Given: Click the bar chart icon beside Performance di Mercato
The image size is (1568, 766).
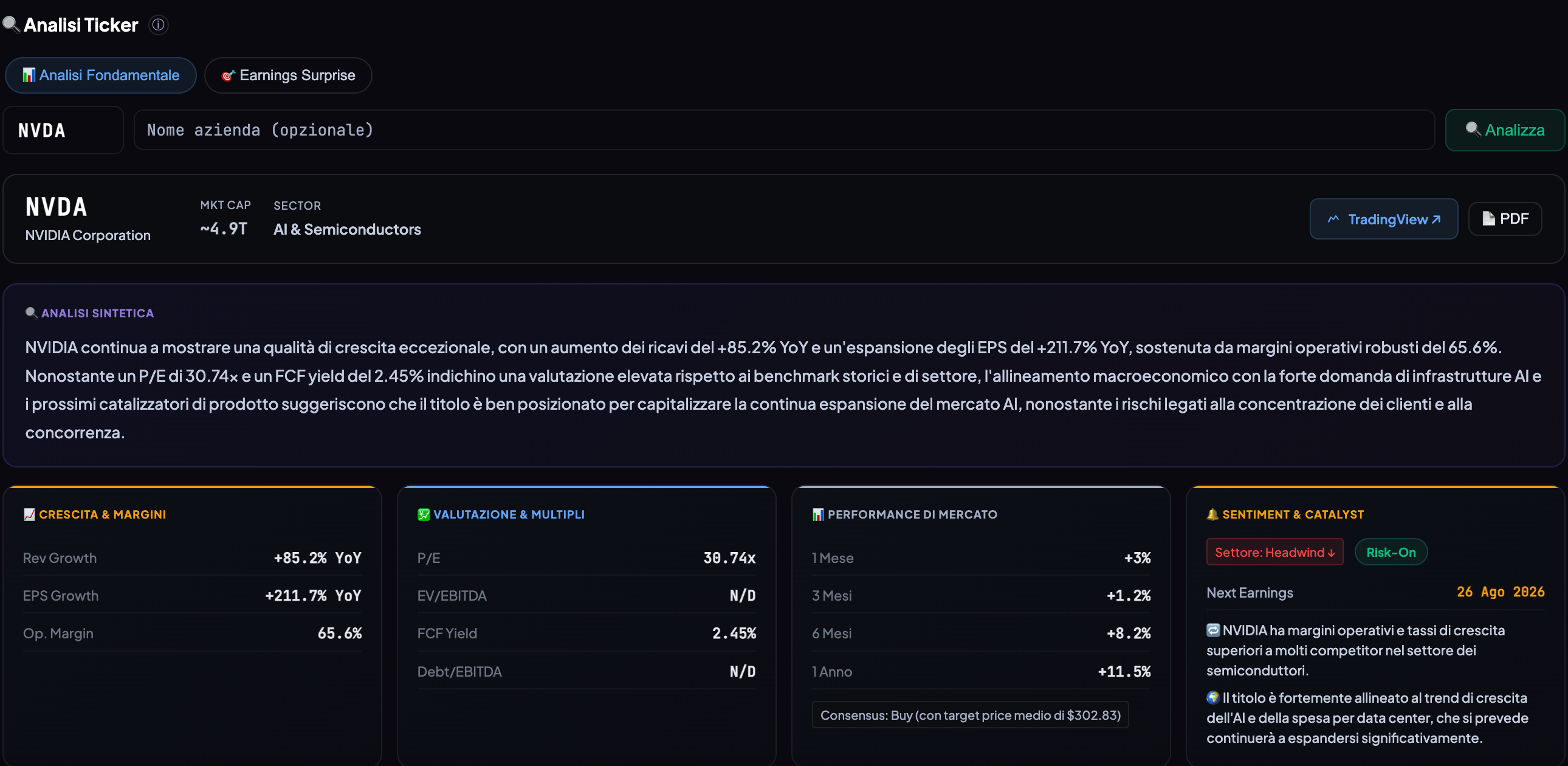Looking at the screenshot, I should [818, 514].
